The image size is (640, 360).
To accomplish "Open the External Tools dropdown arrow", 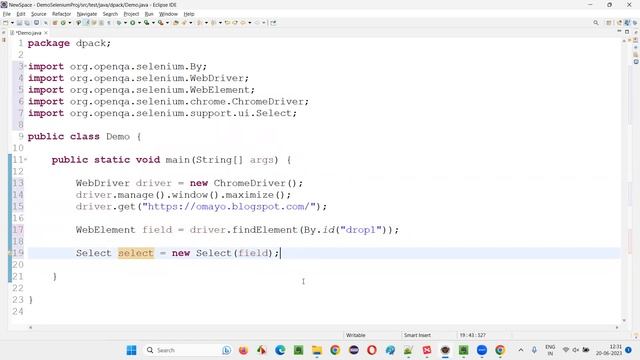I will pyautogui.click(x=167, y=23).
